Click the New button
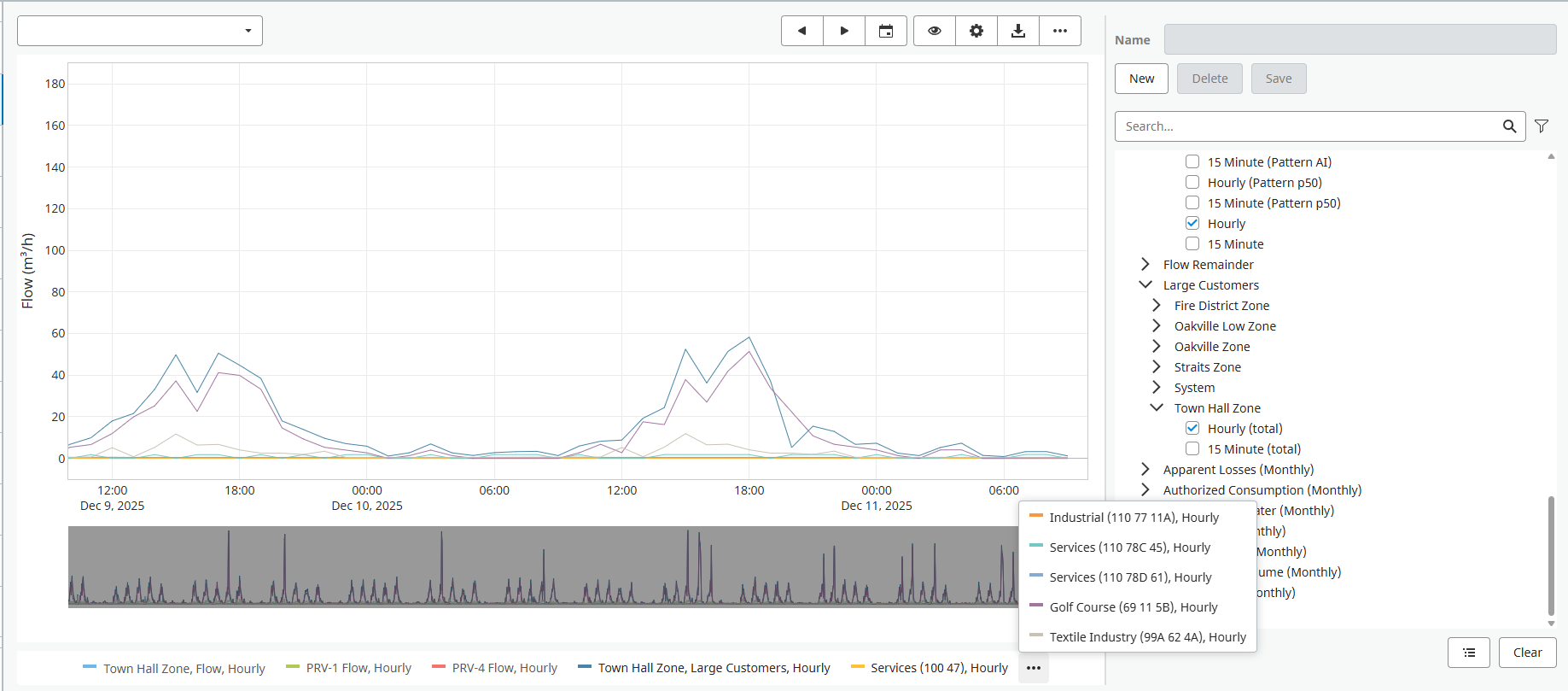 [1141, 79]
